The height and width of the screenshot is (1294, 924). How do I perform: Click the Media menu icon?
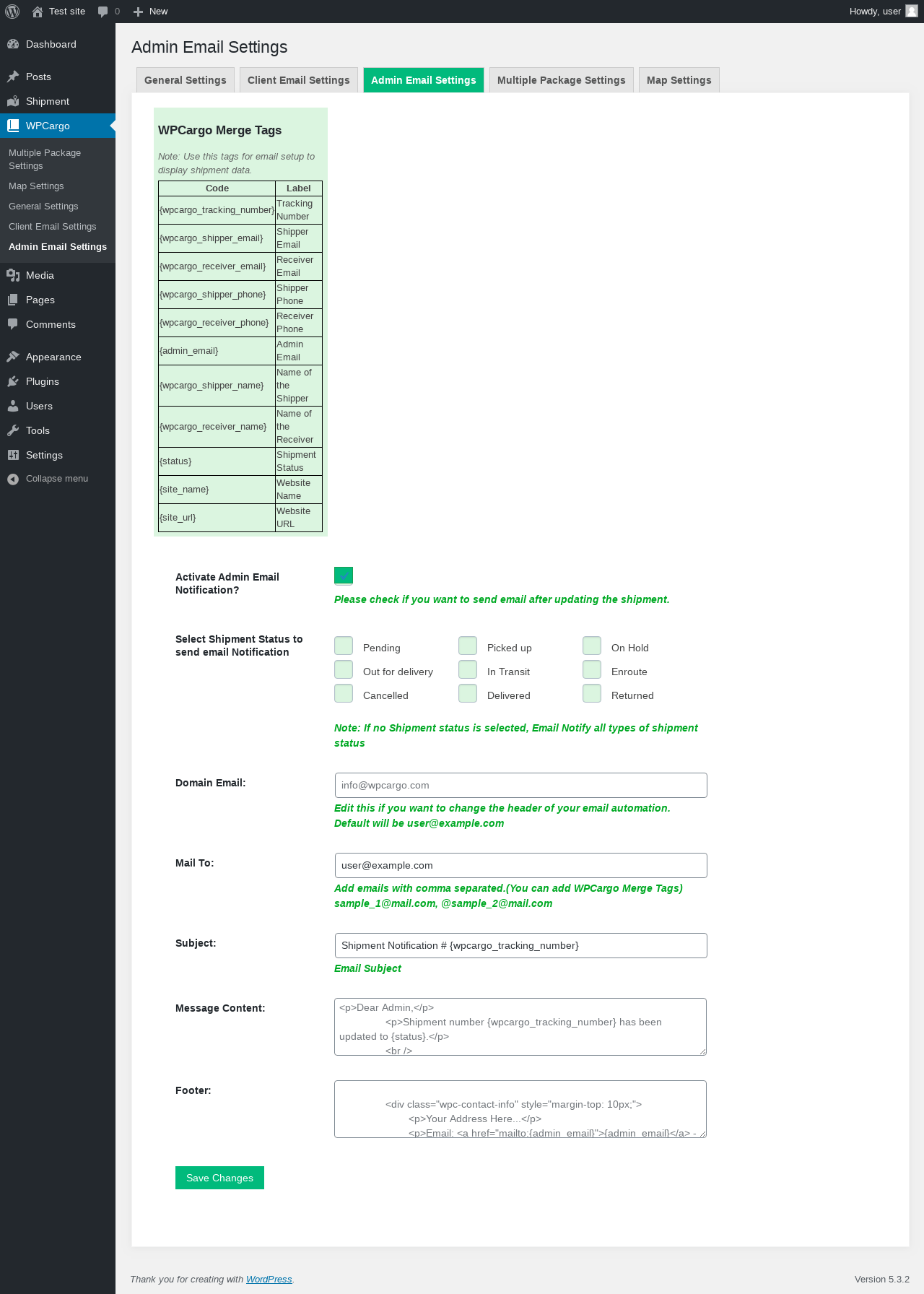[x=13, y=275]
